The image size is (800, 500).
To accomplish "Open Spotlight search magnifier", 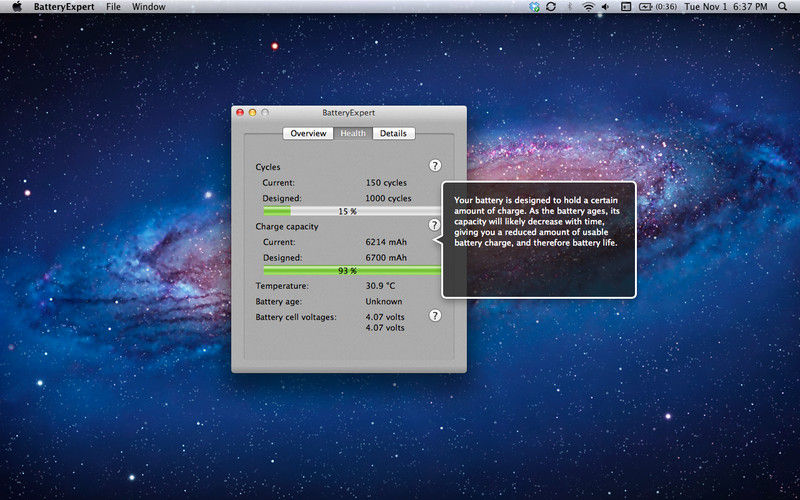I will [x=783, y=7].
